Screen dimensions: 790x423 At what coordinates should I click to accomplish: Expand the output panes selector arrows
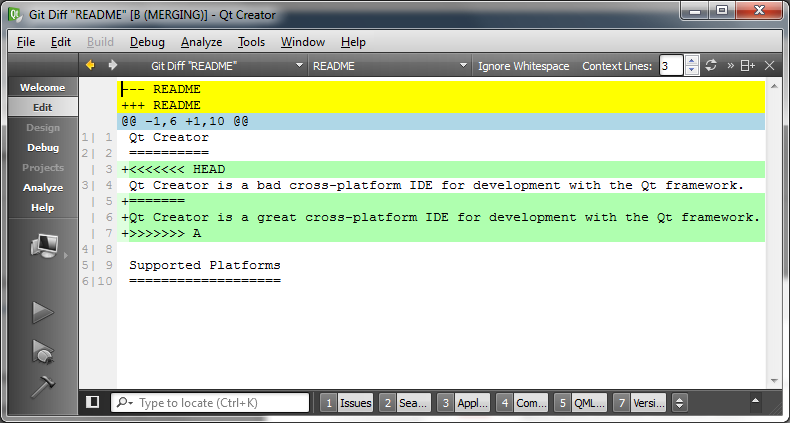(680, 403)
